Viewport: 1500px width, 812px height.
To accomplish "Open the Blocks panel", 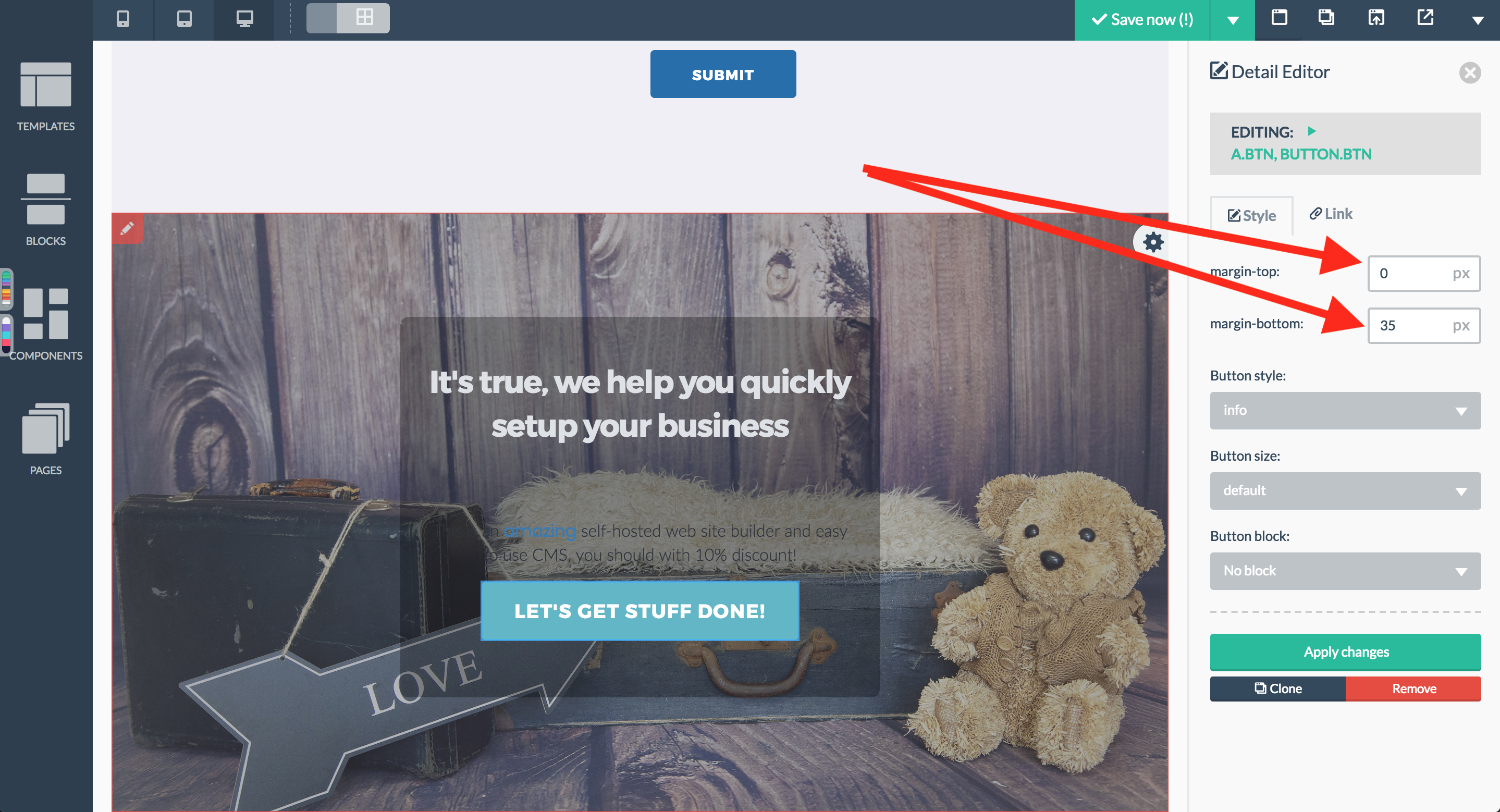I will (46, 210).
